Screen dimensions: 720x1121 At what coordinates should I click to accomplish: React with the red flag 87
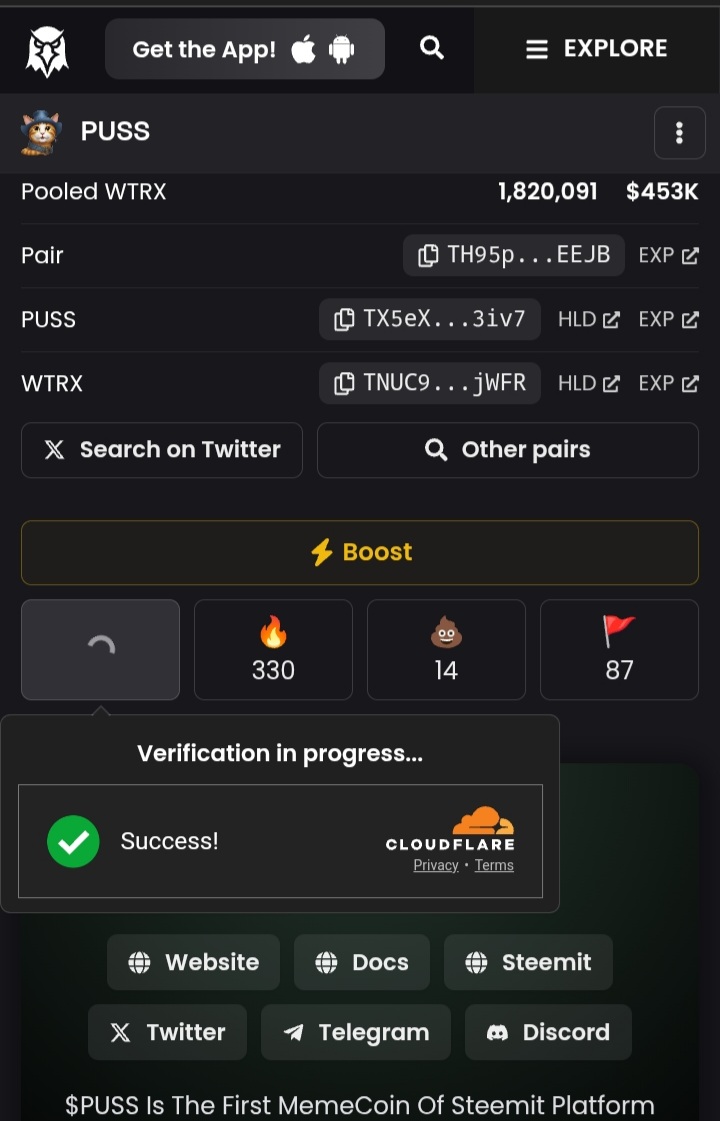tap(619, 649)
